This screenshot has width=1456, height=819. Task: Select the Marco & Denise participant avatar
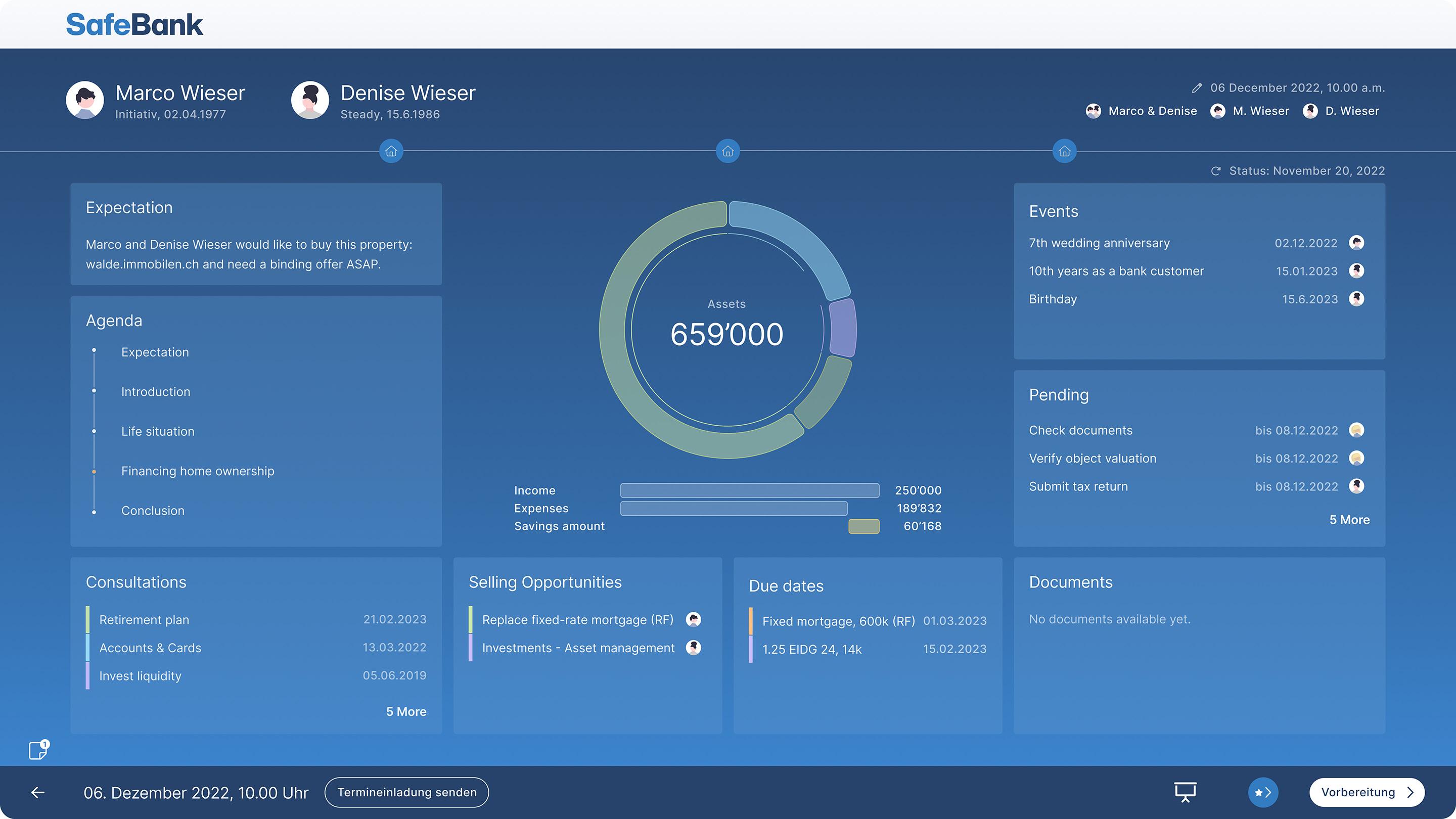[x=1093, y=111]
